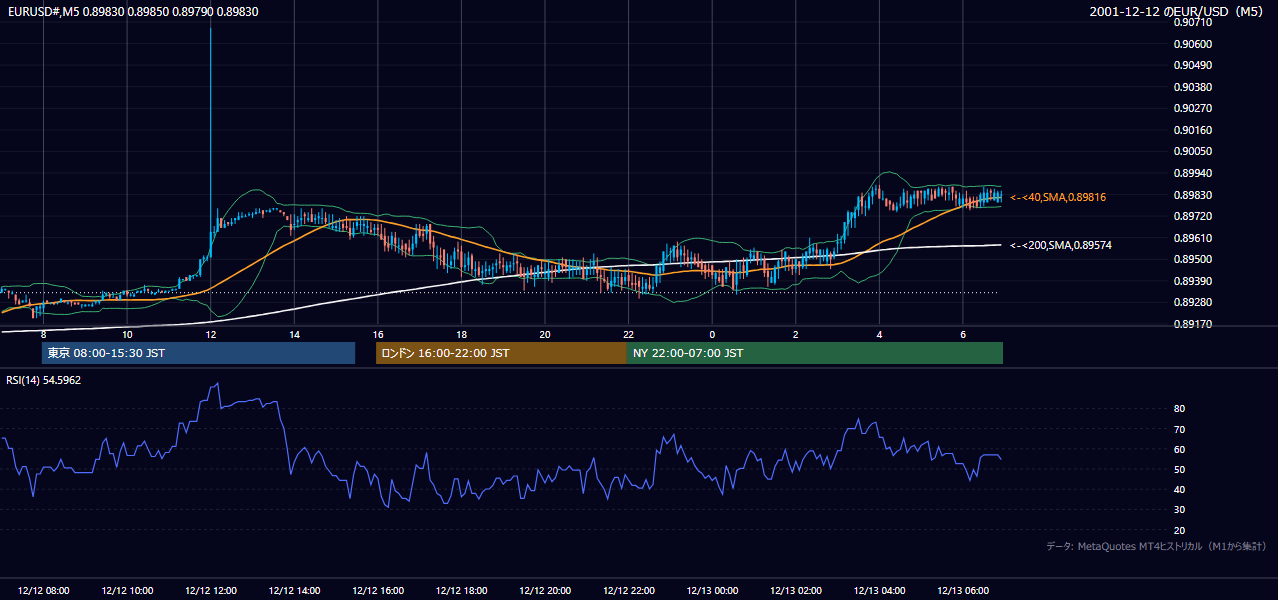Image resolution: width=1278 pixels, height=600 pixels.
Task: Click hour label 14 under the price chart
Action: (294, 334)
